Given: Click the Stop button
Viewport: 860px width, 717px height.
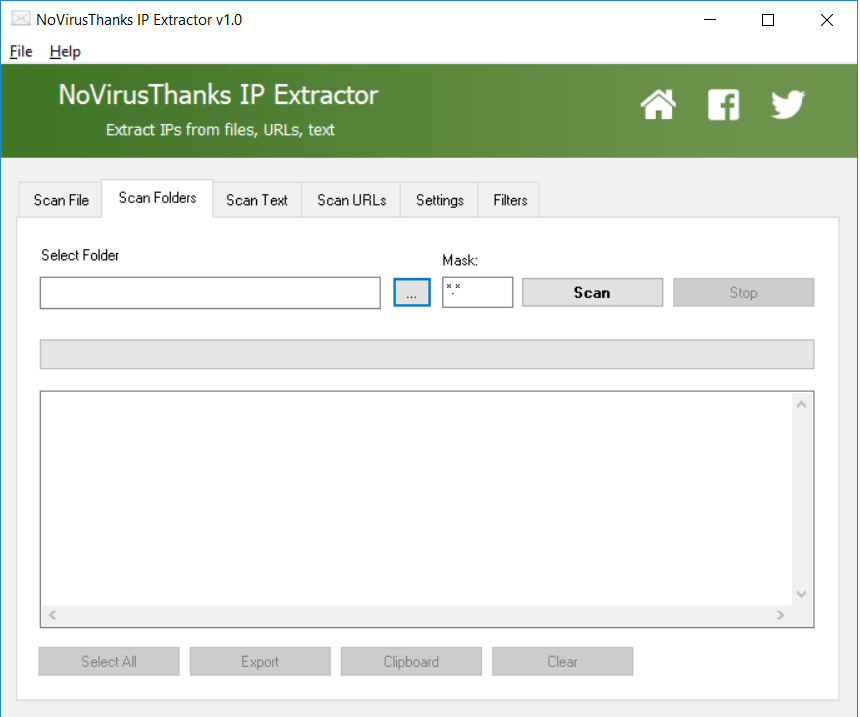Looking at the screenshot, I should [x=744, y=292].
